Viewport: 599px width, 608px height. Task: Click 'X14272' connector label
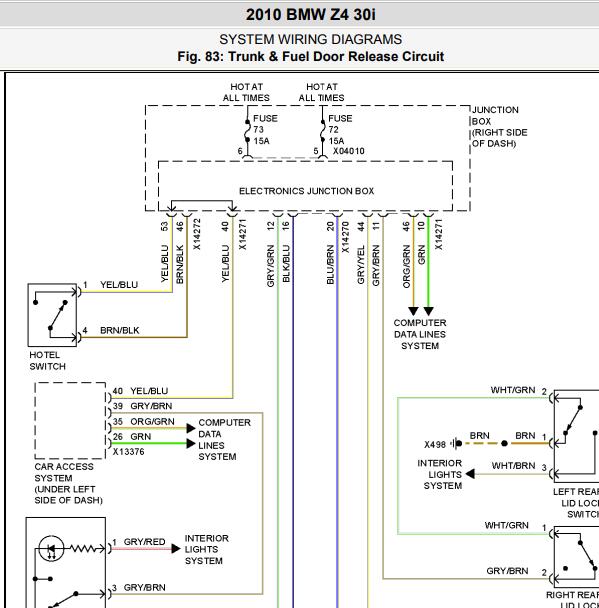(197, 234)
